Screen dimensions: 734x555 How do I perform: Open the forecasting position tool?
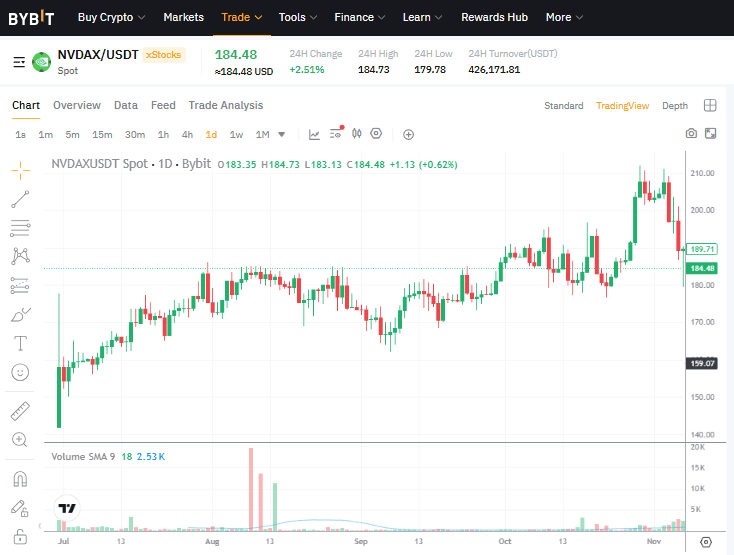(x=20, y=285)
